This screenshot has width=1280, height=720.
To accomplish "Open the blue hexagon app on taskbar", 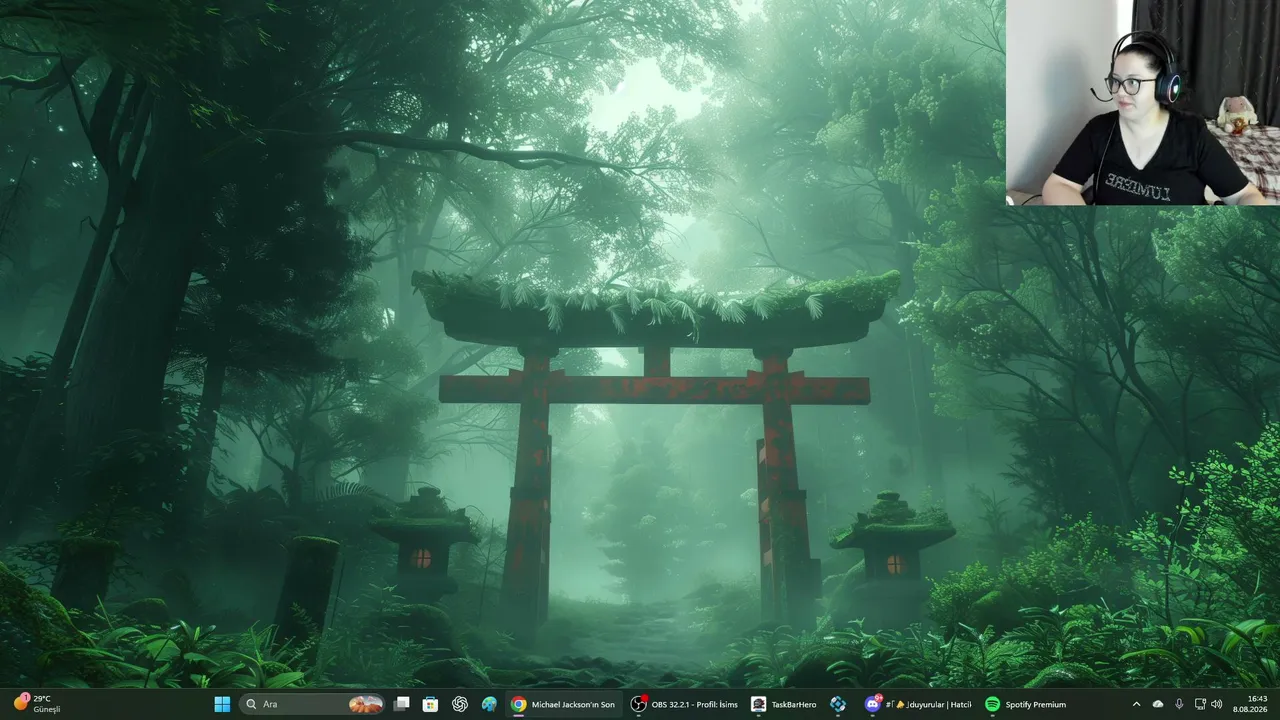I will point(838,704).
